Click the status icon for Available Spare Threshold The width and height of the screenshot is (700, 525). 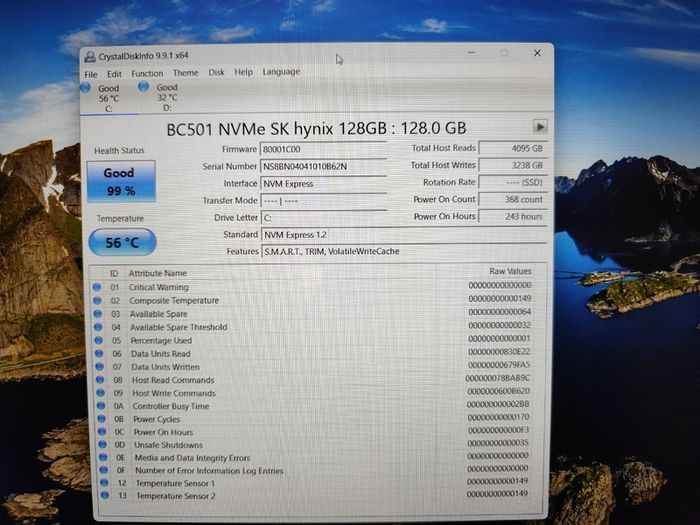coord(98,327)
